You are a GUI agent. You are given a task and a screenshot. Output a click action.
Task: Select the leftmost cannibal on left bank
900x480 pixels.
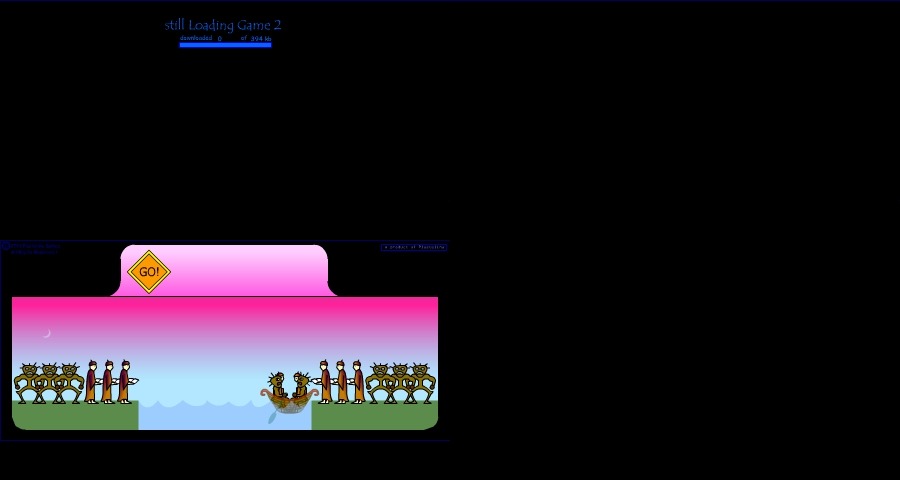[x=28, y=383]
